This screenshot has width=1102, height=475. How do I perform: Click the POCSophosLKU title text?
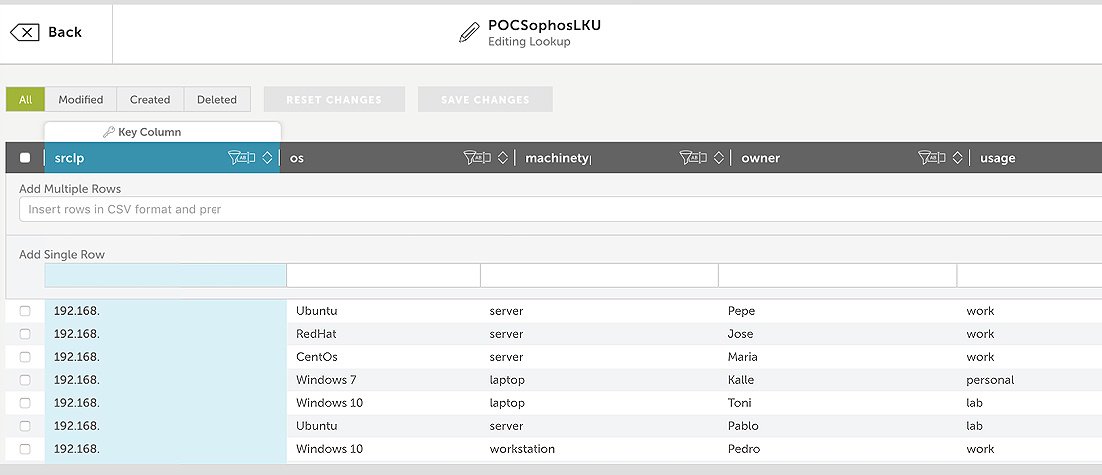[x=545, y=25]
